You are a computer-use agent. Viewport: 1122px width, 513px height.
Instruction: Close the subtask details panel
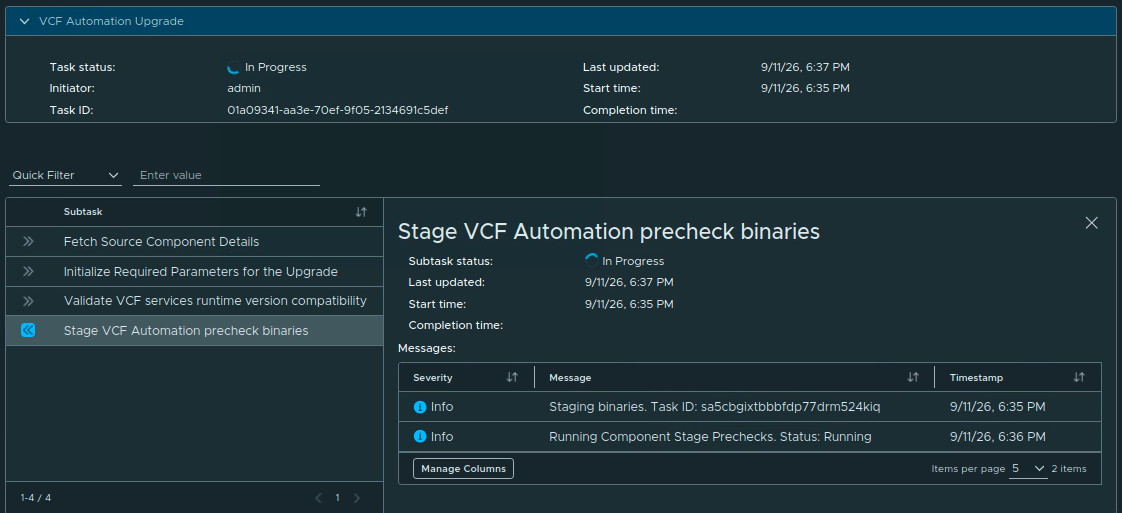1091,223
